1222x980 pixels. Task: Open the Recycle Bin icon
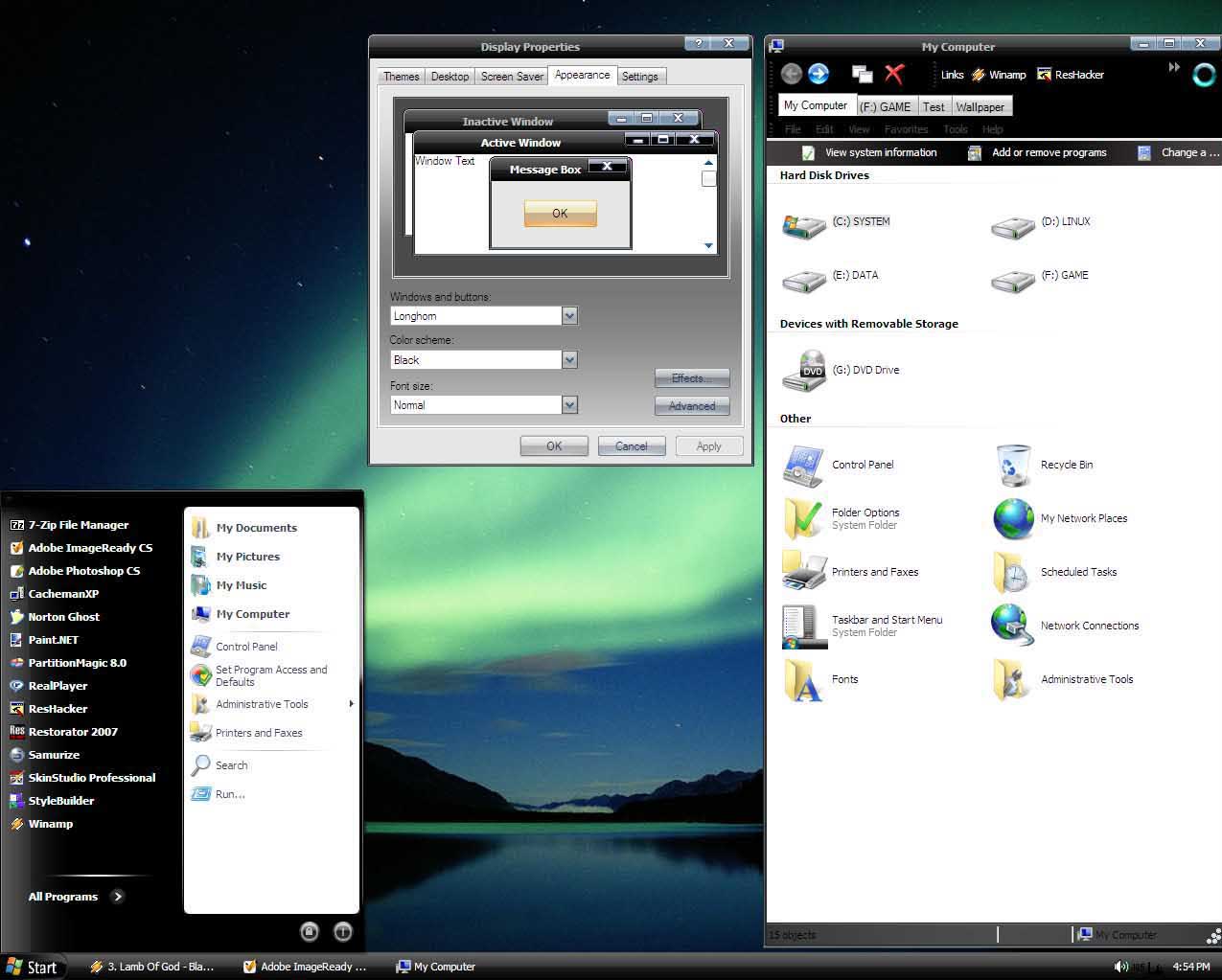tap(1014, 466)
